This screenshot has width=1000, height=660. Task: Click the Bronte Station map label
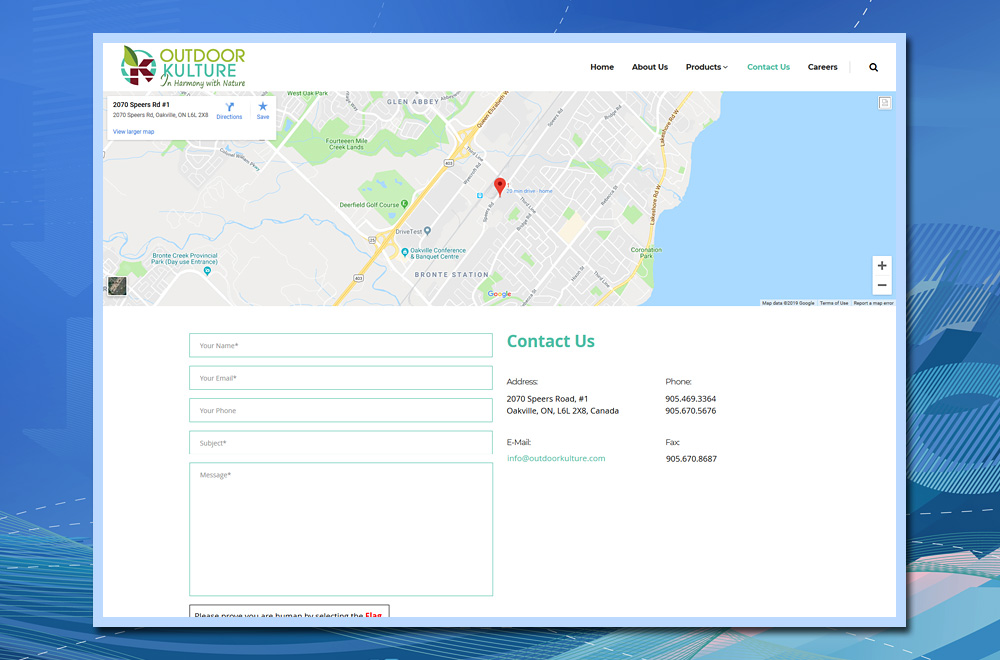pos(452,275)
